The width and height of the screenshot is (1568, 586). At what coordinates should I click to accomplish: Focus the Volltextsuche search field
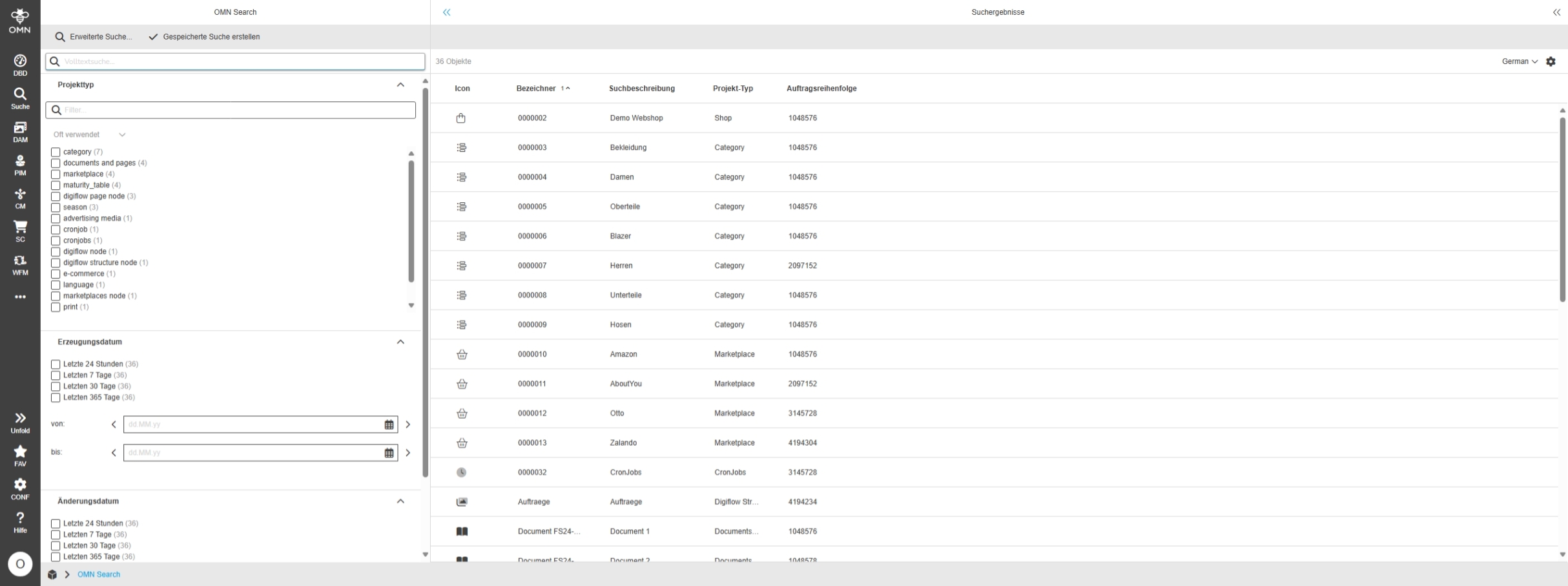tap(235, 61)
